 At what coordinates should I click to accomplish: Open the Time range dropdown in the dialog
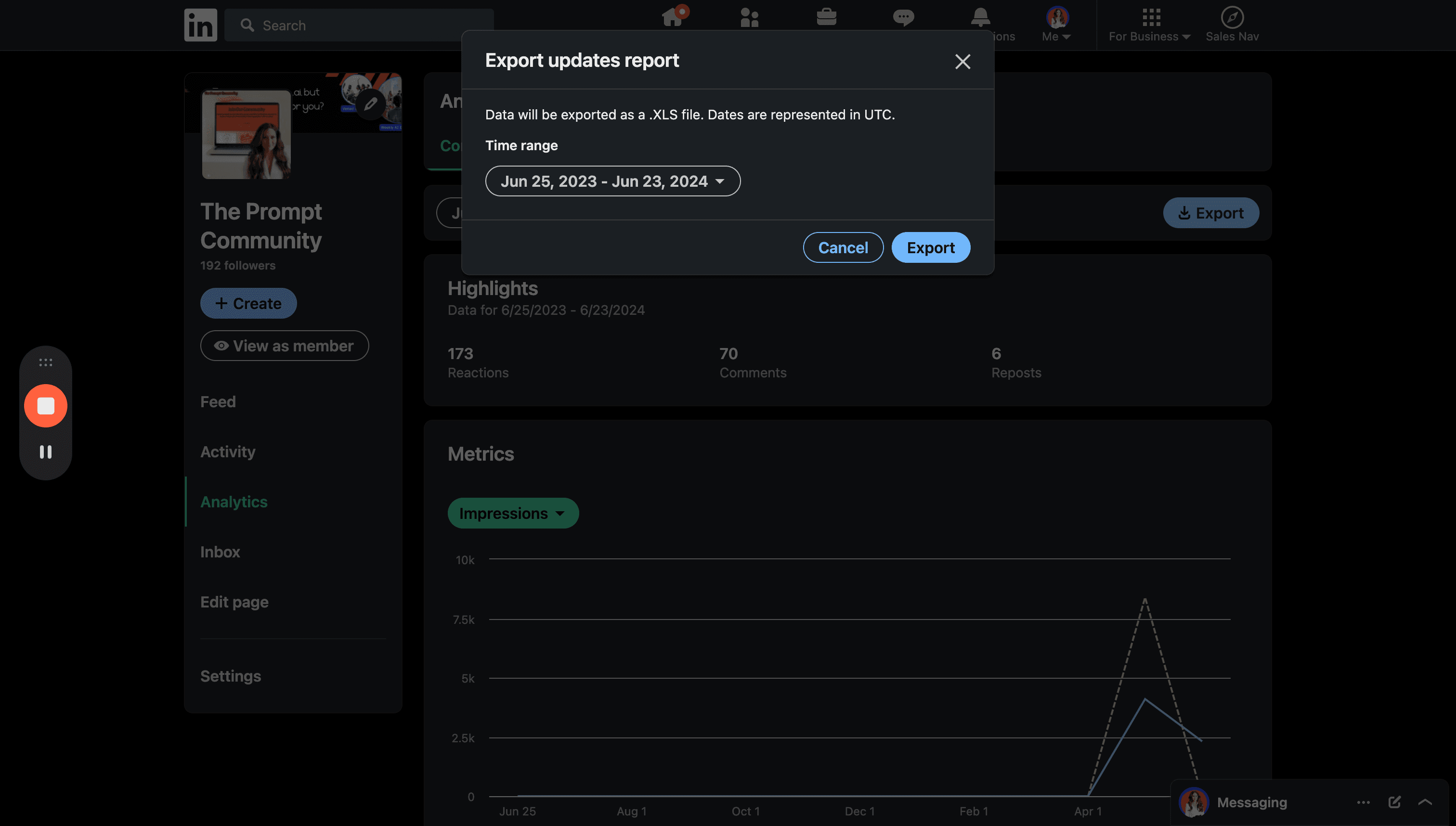pos(613,181)
